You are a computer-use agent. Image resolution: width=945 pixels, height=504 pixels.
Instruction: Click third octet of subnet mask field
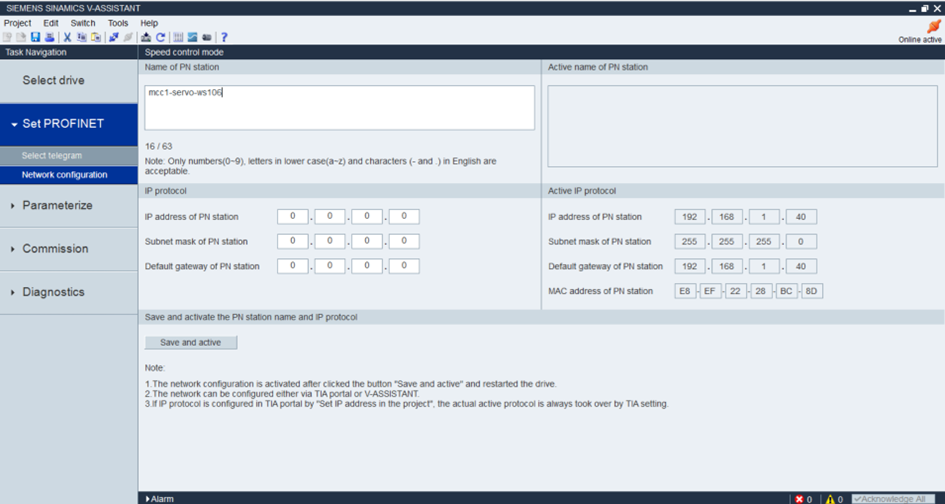[367, 242]
